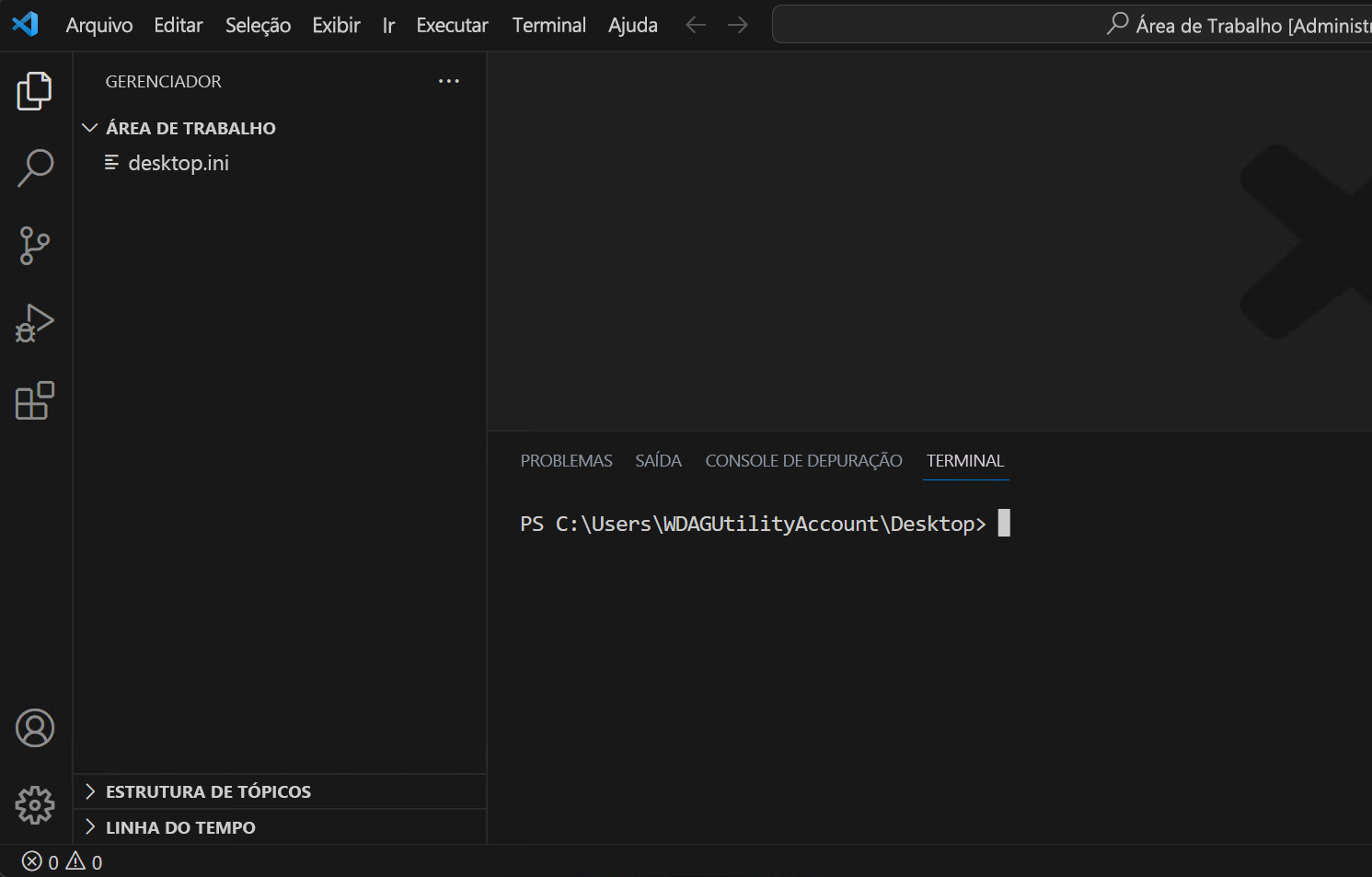This screenshot has width=1372, height=877.
Task: Select the TERMINAL panel tab
Action: point(965,460)
